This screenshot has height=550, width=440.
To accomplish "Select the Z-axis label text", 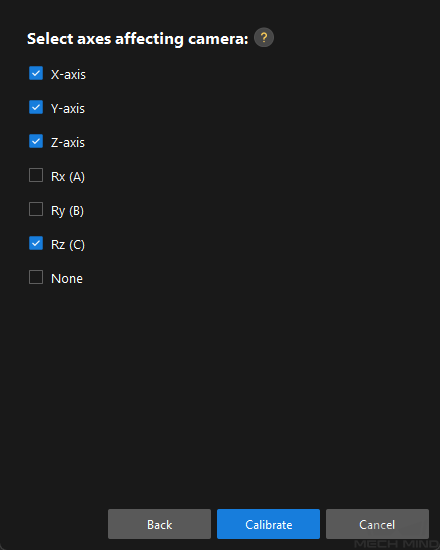I will [x=68, y=142].
